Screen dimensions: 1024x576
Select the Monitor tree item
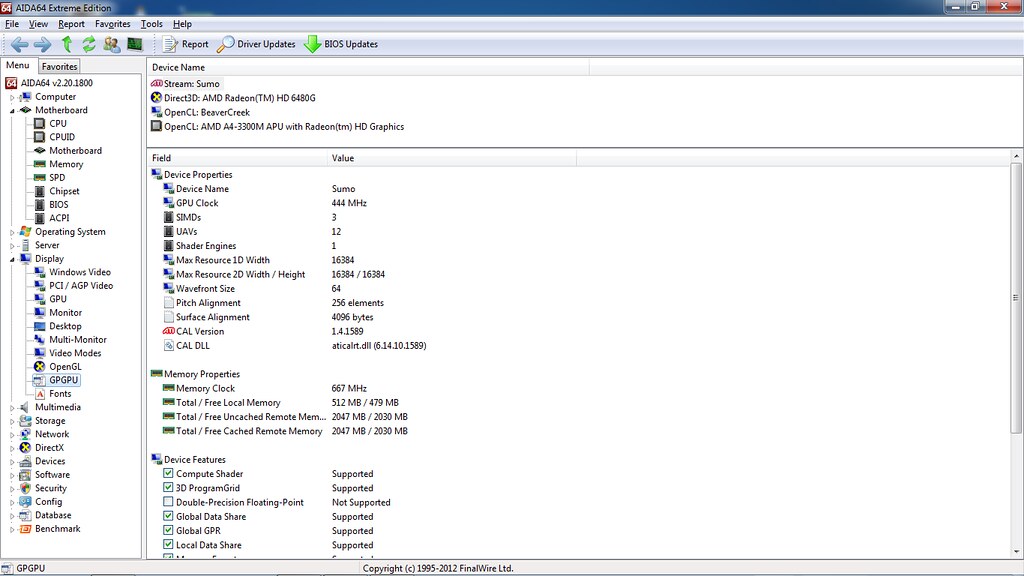point(66,313)
